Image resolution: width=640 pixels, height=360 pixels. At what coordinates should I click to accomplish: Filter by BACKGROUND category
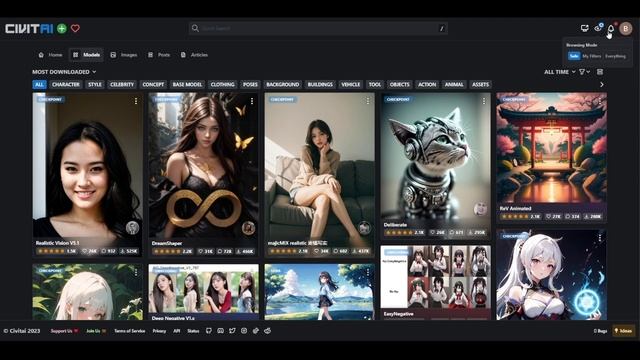282,84
